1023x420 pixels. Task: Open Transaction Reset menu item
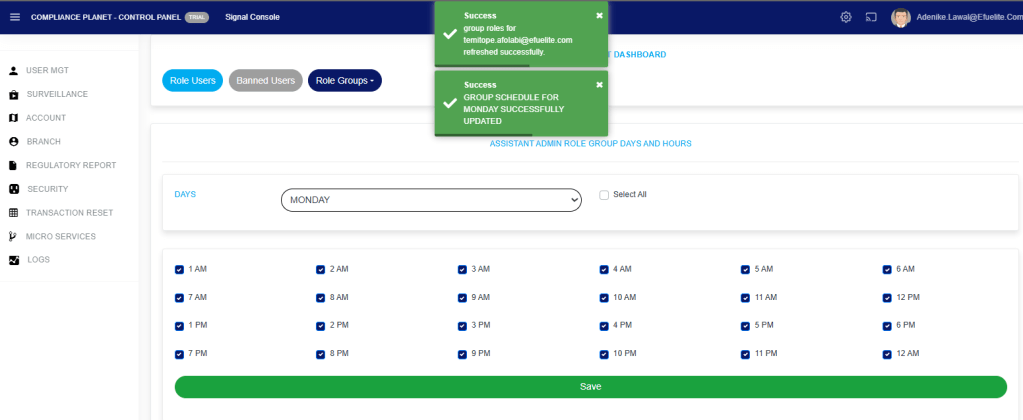69,213
